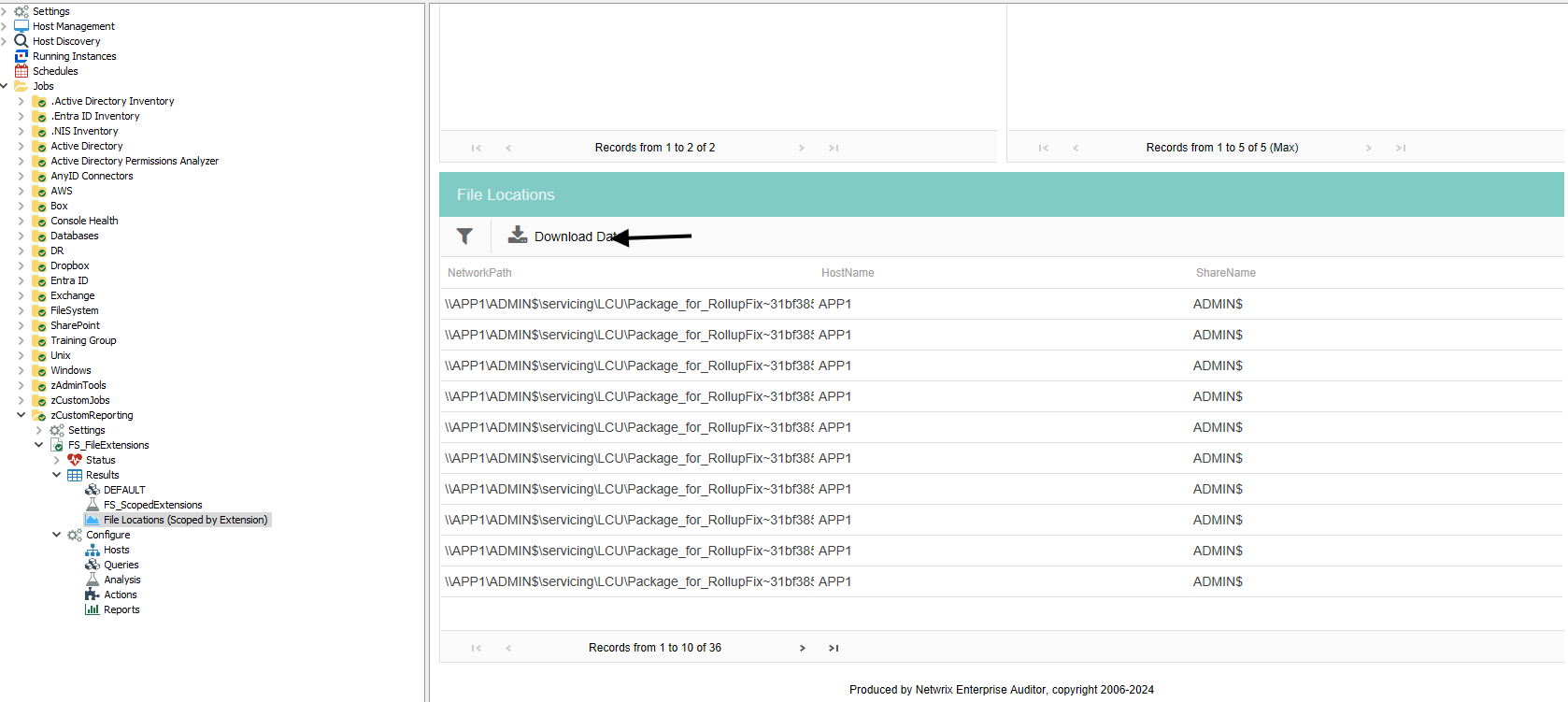Select the zAdminTools job group
Screen dimensions: 1568x702
point(78,385)
